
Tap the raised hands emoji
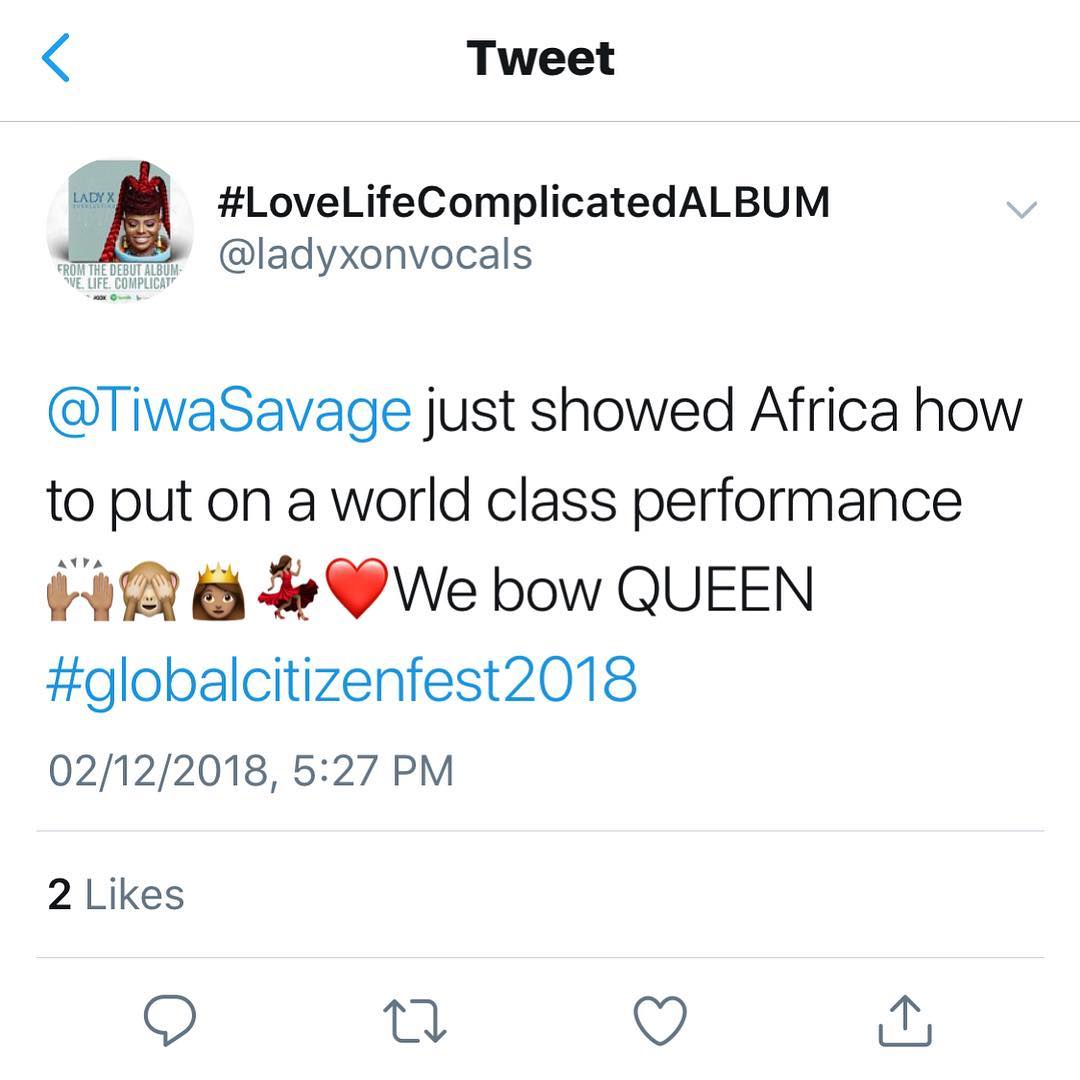[80, 590]
